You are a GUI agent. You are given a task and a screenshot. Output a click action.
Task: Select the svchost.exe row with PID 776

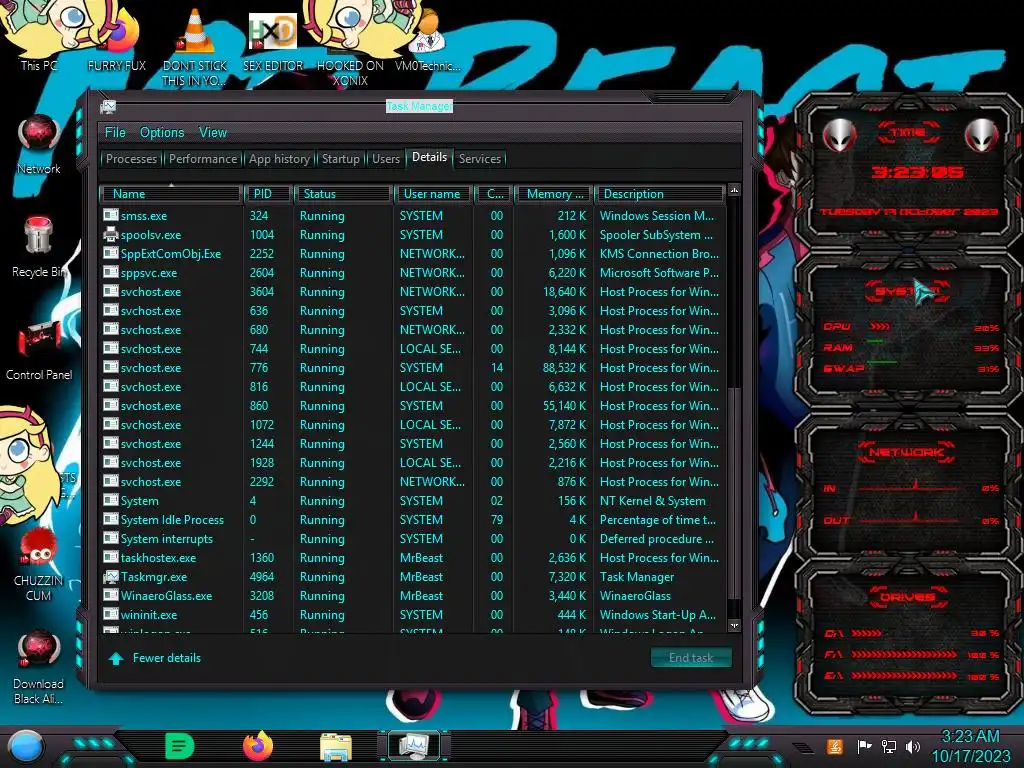[x=413, y=368]
